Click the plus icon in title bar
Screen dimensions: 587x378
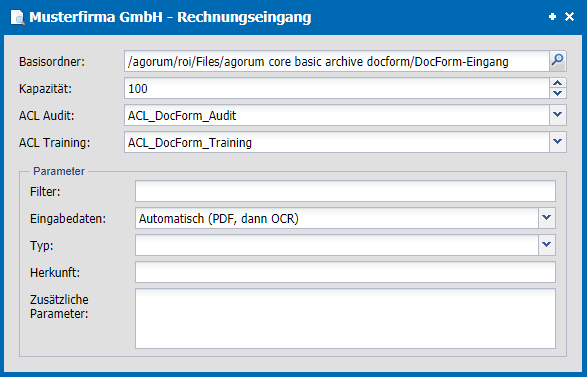click(x=552, y=16)
